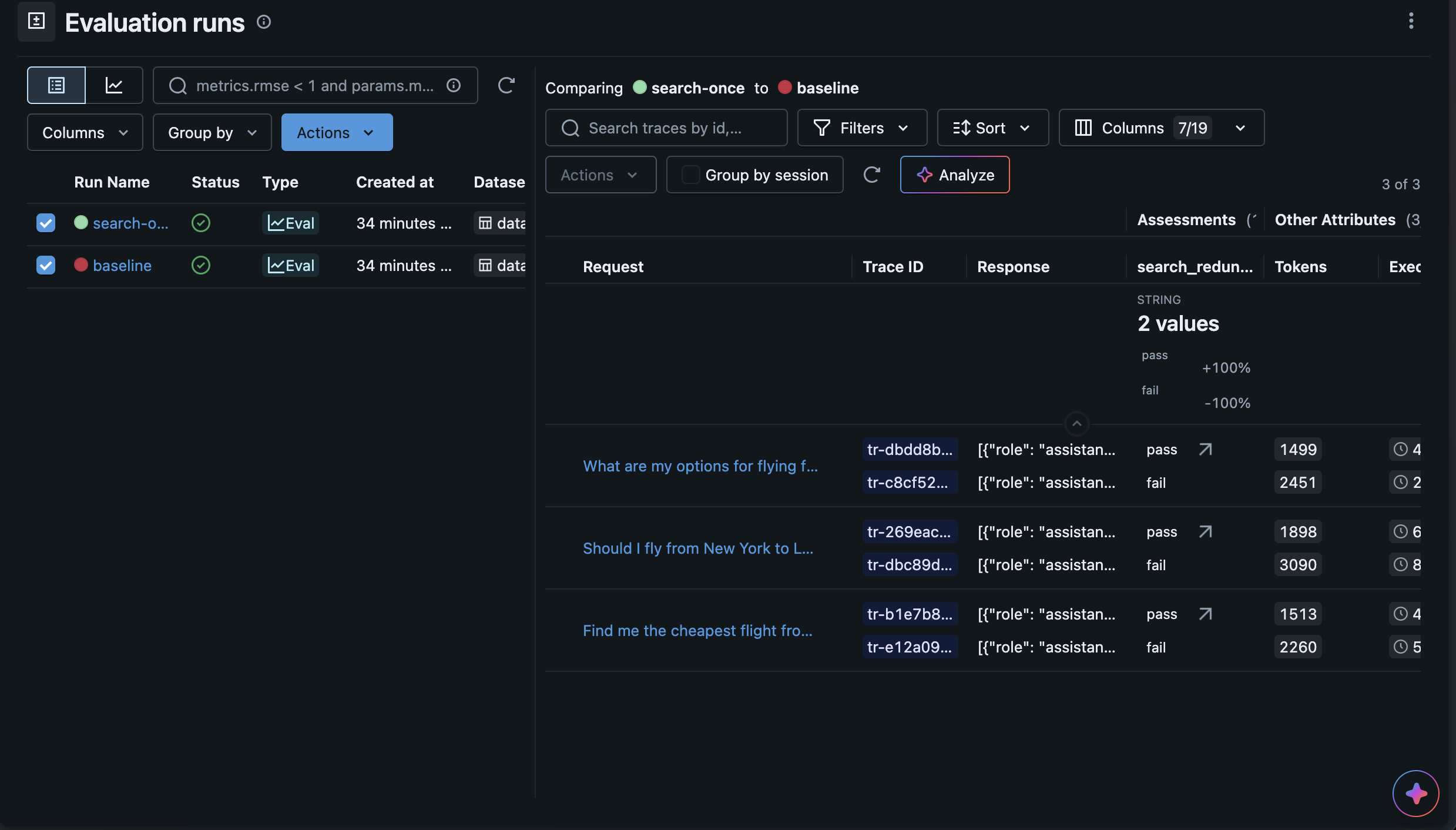Open the Group by dropdown

(212, 132)
